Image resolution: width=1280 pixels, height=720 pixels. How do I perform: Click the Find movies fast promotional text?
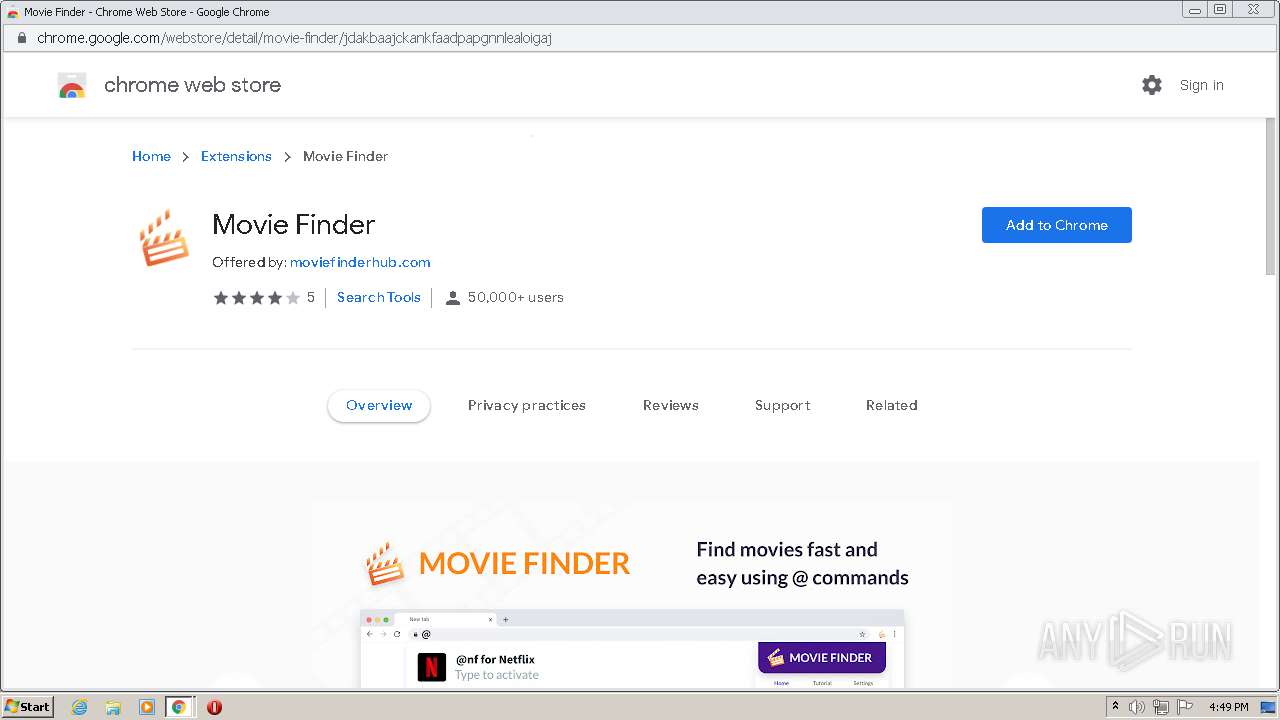tap(803, 564)
